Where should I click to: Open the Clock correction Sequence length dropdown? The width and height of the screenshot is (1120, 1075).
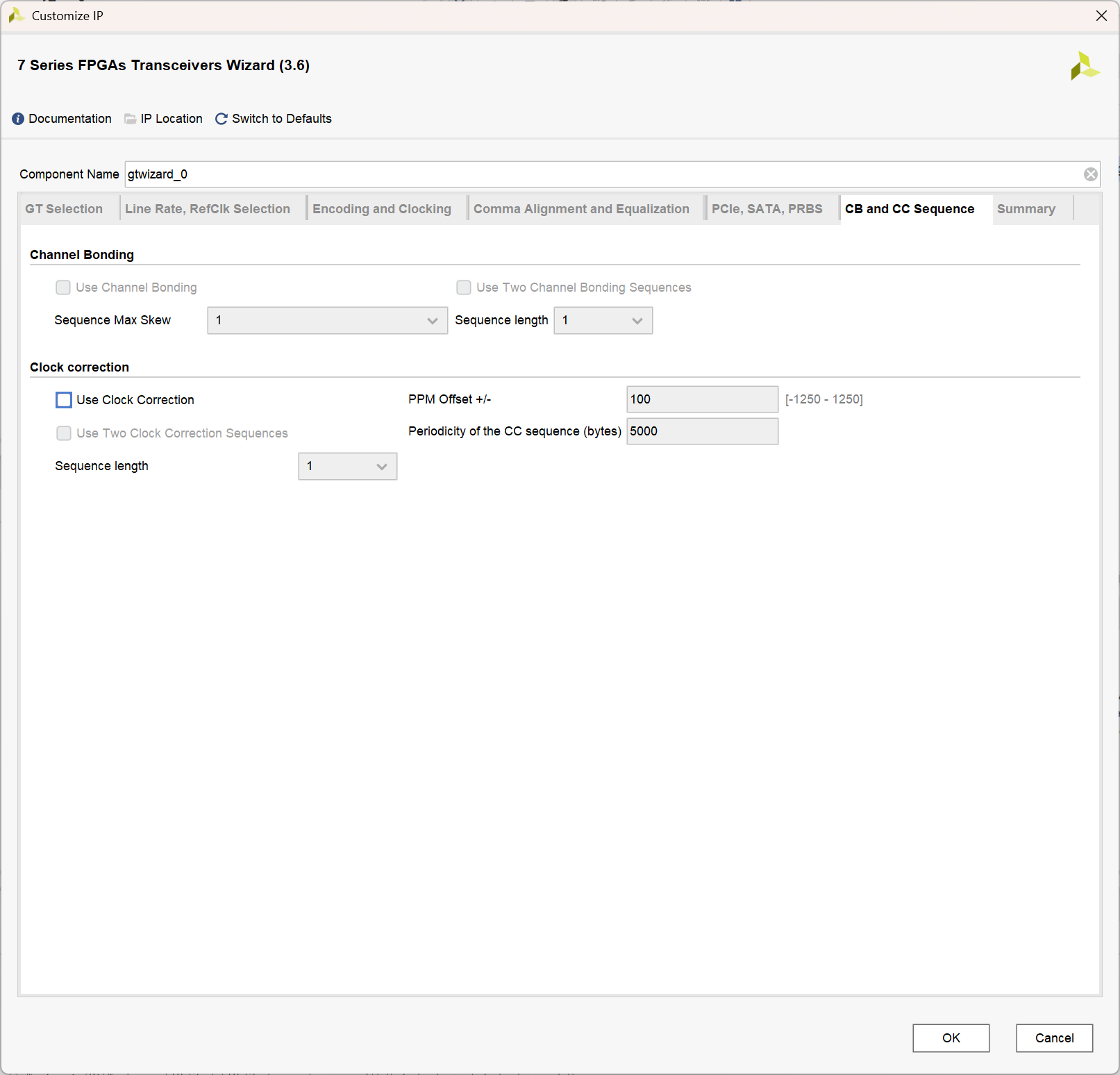coord(348,466)
